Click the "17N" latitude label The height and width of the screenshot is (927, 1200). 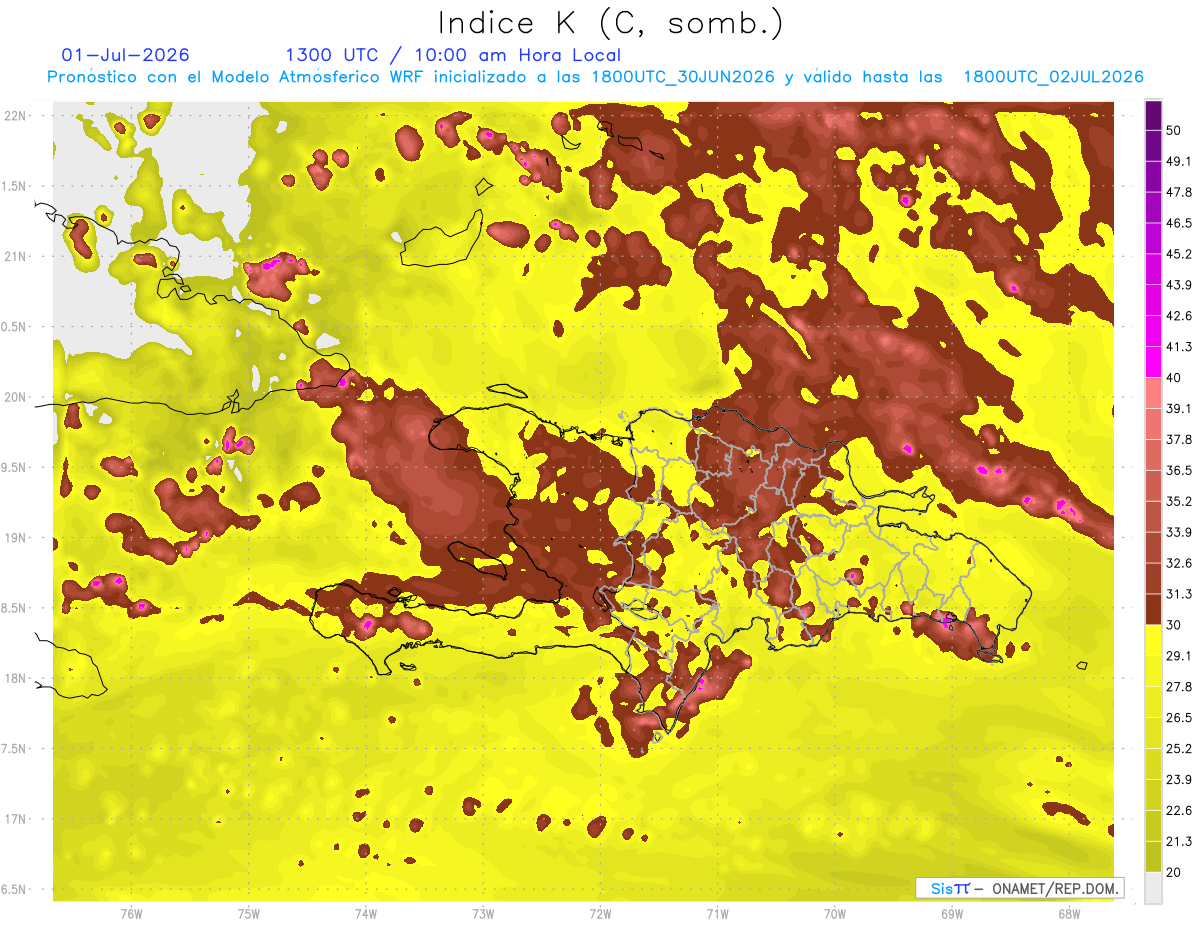pyautogui.click(x=16, y=819)
